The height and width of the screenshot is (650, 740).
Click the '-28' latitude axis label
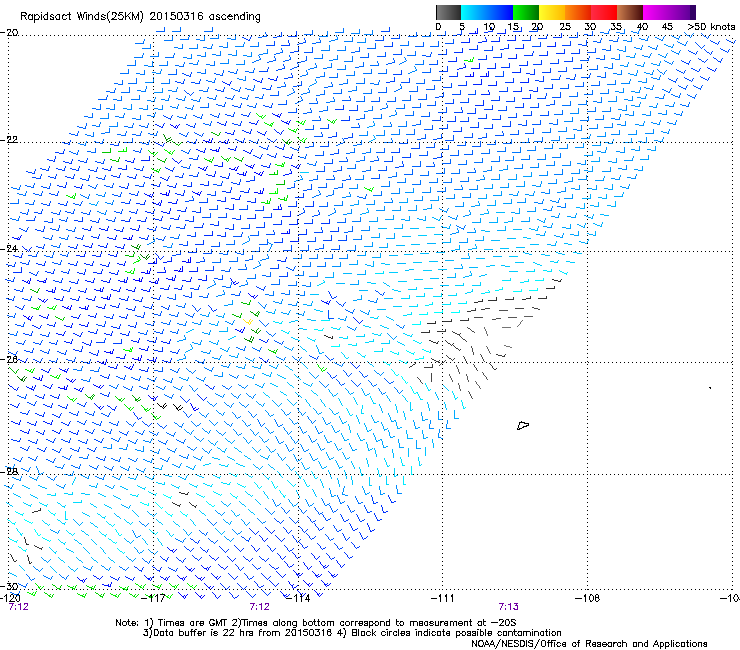point(9,471)
